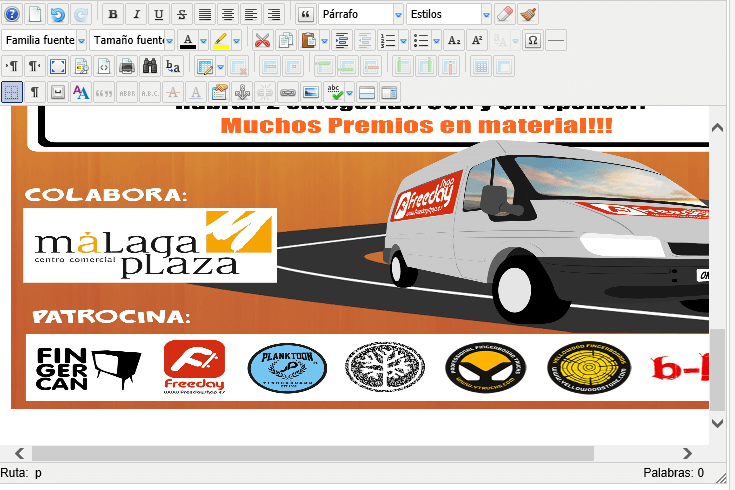Viewport: 735px width, 490px height.
Task: Apply the black text color
Action: coord(188,40)
